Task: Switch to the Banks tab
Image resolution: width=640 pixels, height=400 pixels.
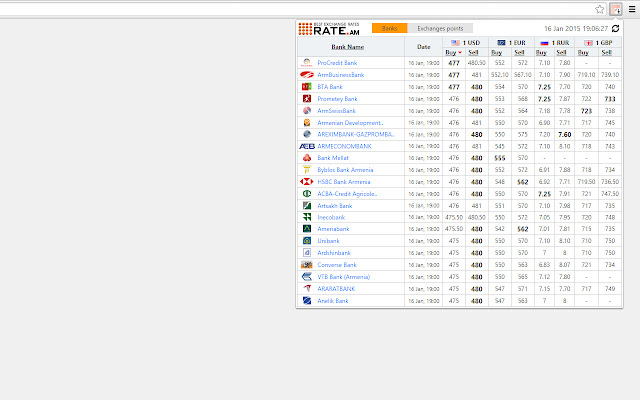Action: 389,28
